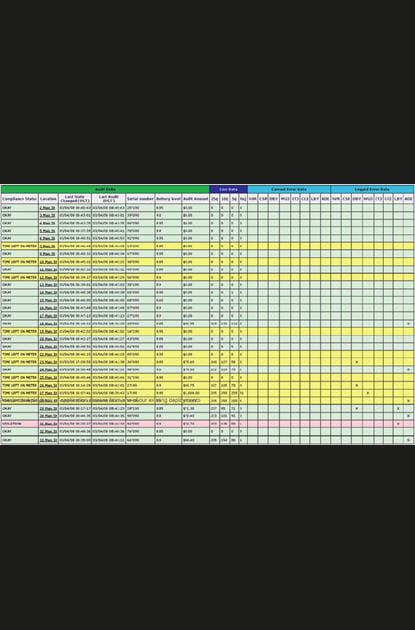Click the Last Audit column header

coord(108,198)
